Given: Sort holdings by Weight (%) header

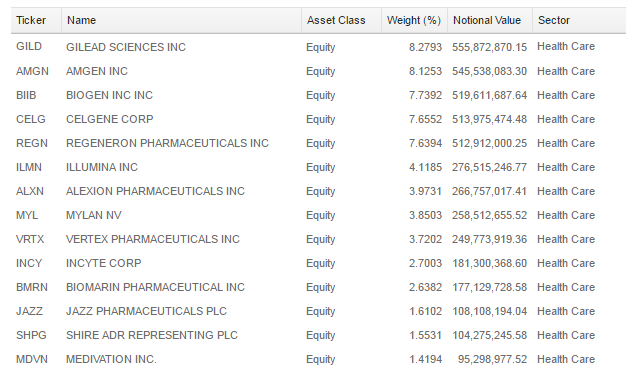Looking at the screenshot, I should 414,20.
